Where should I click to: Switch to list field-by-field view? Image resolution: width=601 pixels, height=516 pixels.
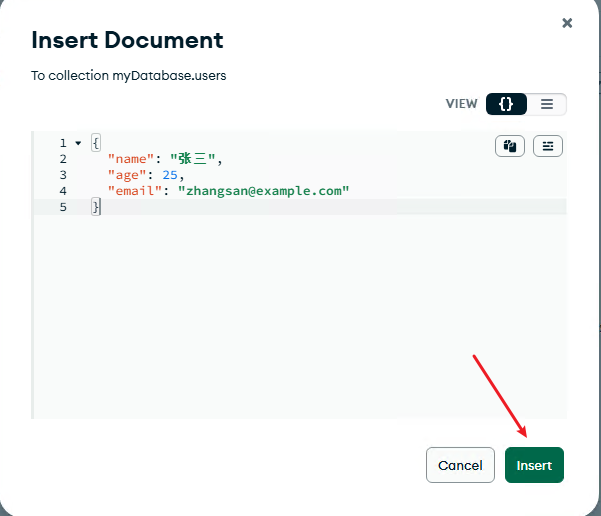pos(546,104)
